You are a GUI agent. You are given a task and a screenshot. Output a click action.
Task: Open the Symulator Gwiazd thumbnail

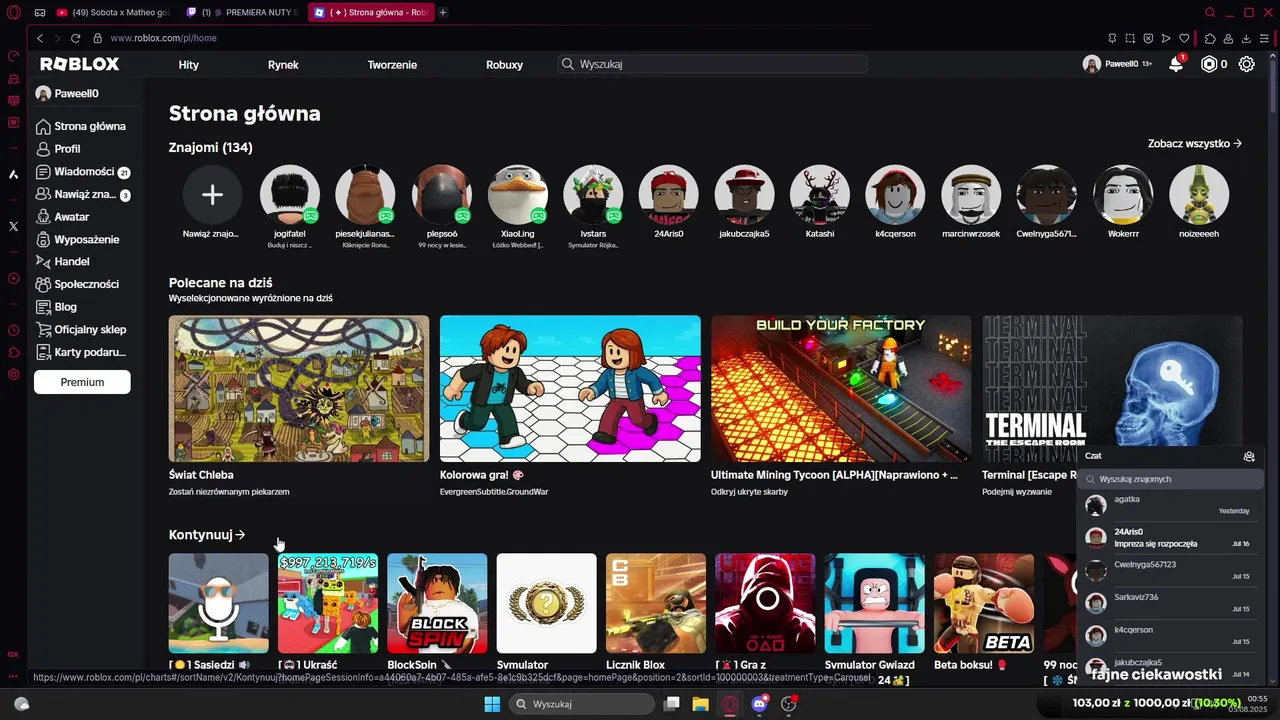[x=874, y=603]
